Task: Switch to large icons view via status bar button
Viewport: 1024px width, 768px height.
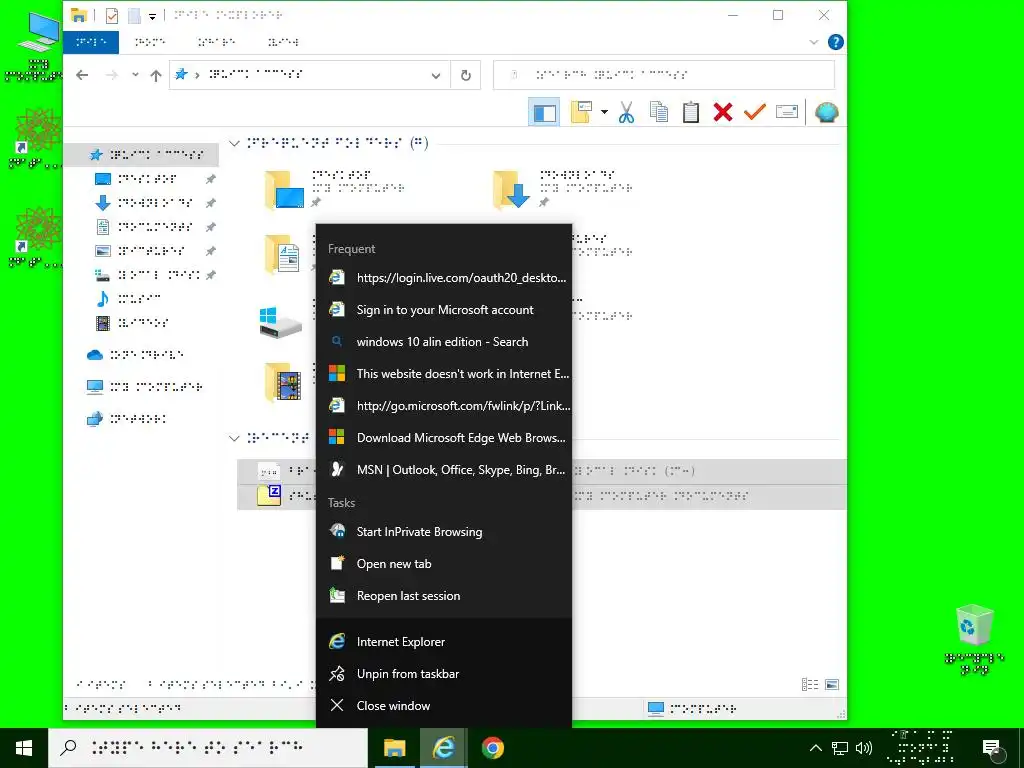Action: pos(832,684)
